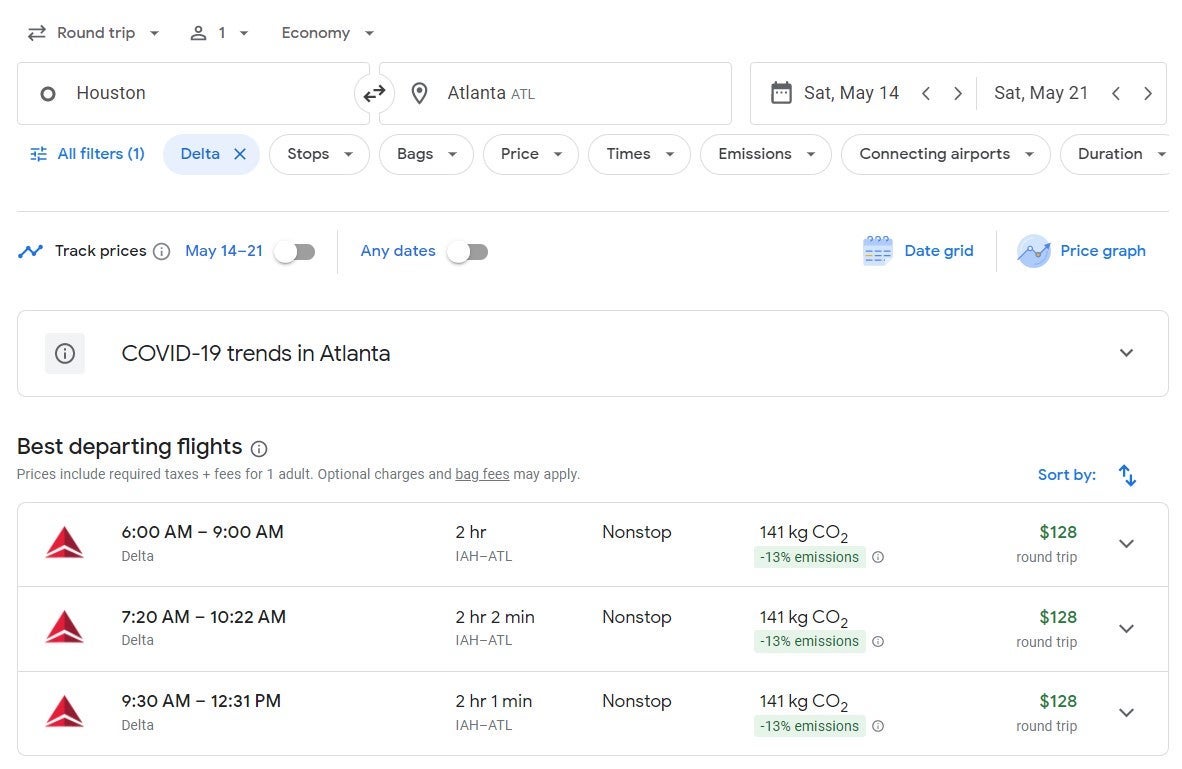Viewport: 1182px width, 769px height.
Task: Click the sort order arrows icon
Action: click(1127, 475)
